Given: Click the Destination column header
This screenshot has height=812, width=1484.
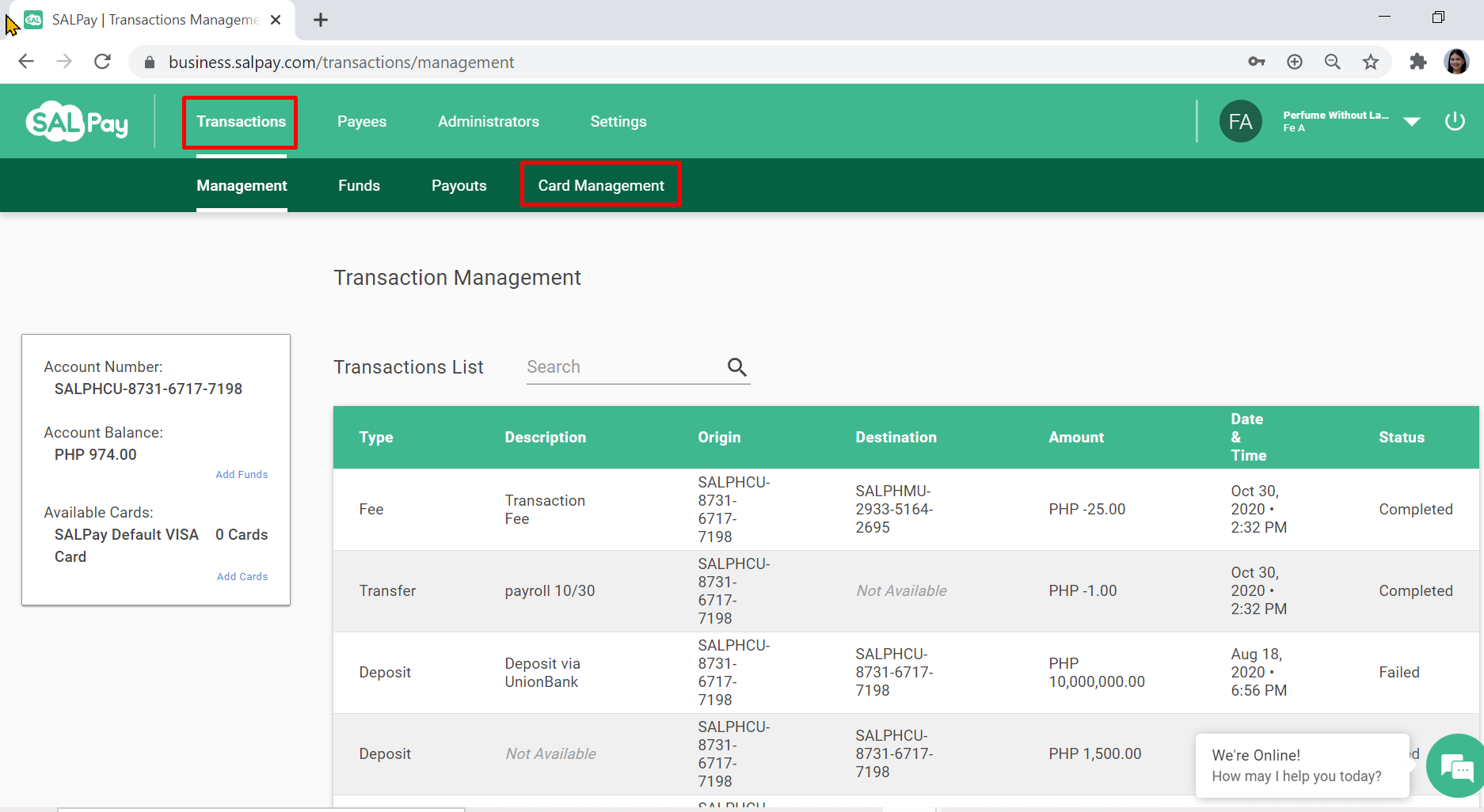Looking at the screenshot, I should click(896, 438).
